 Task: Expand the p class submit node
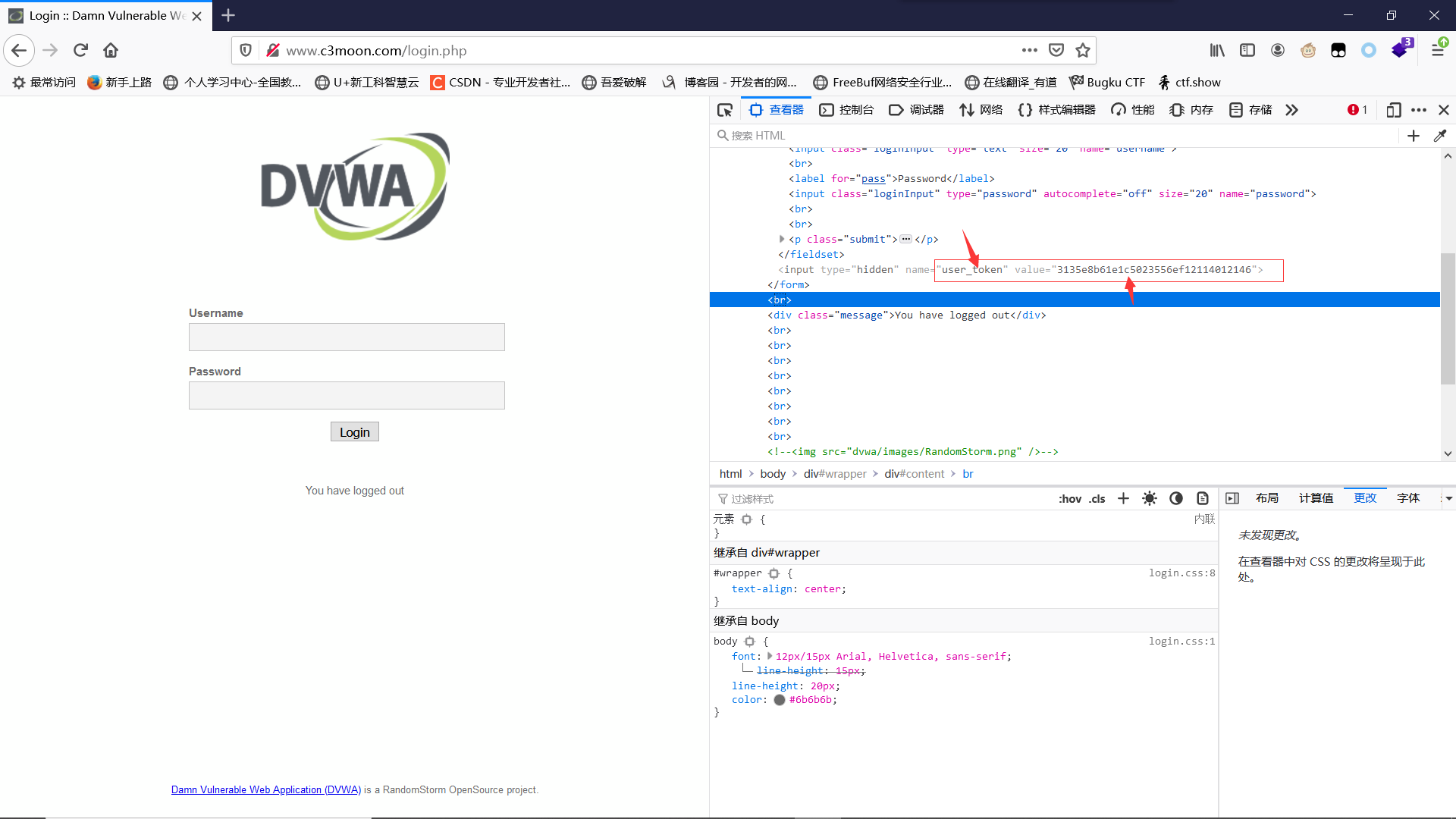point(782,239)
